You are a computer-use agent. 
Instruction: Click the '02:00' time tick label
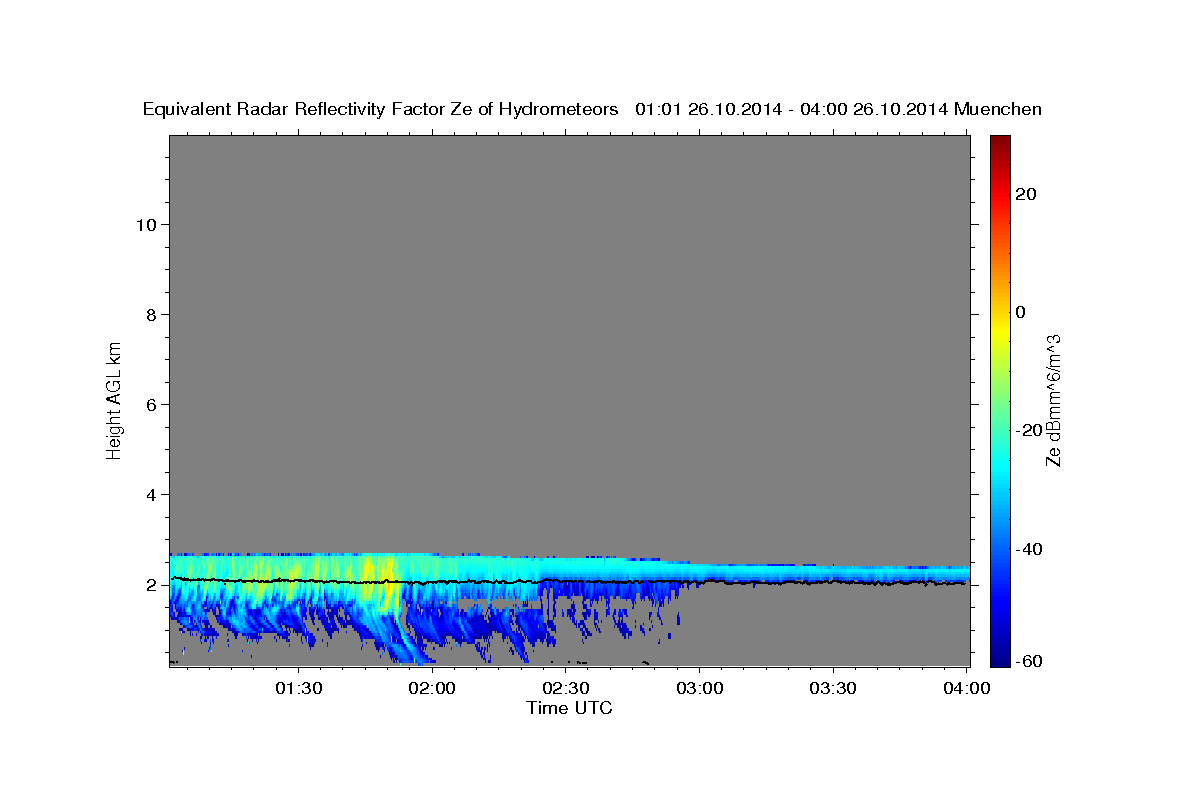pos(432,688)
